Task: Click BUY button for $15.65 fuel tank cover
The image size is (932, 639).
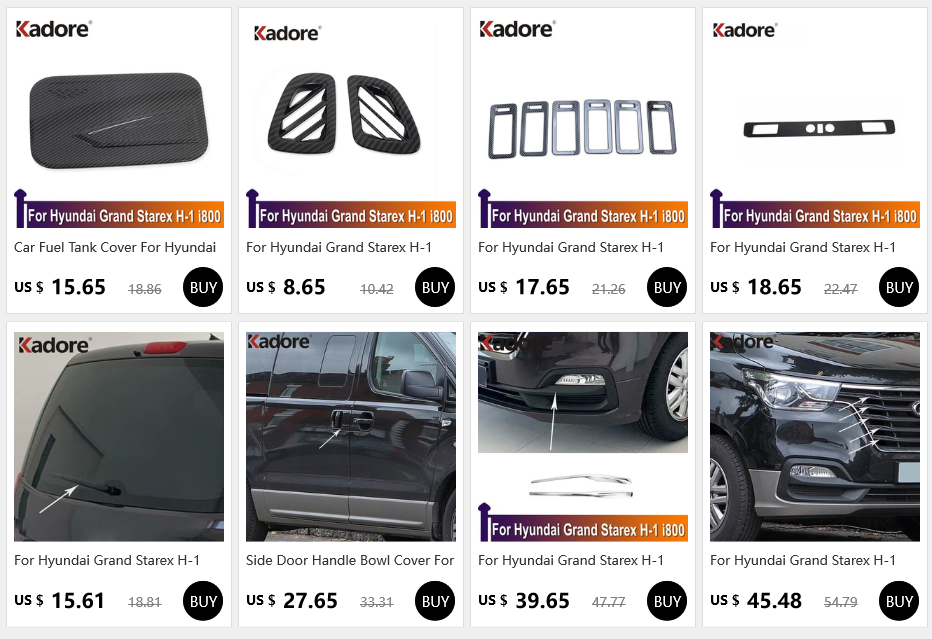Action: (x=203, y=287)
